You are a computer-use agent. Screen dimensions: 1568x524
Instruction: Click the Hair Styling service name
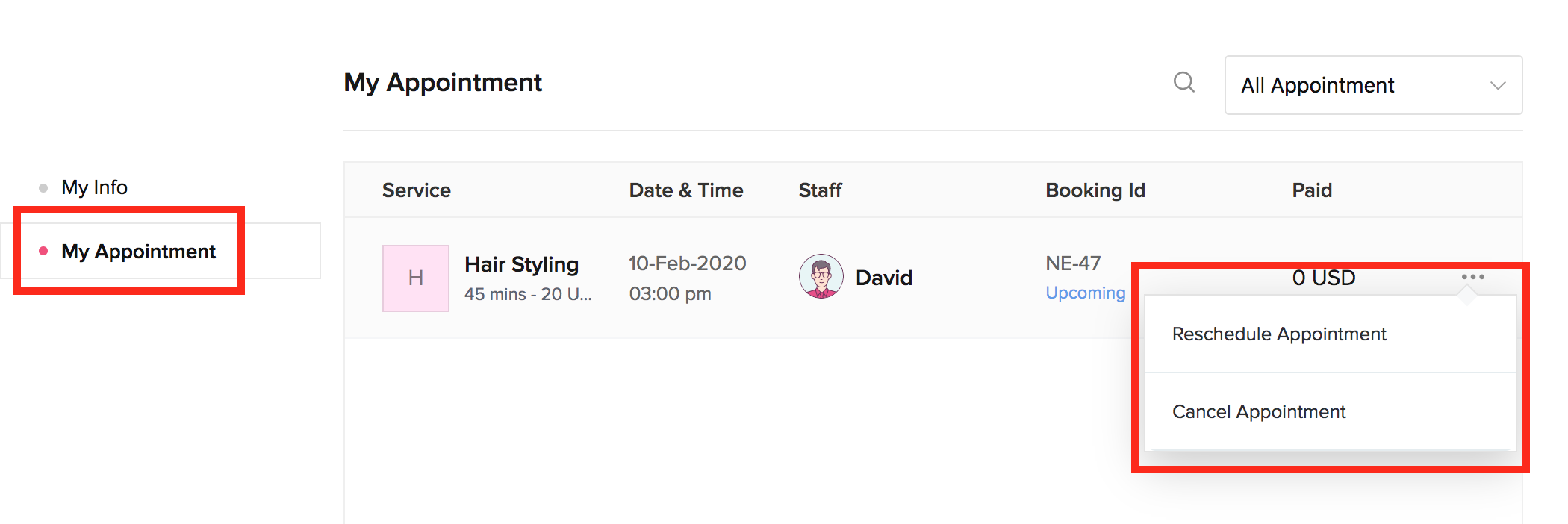pos(521,264)
